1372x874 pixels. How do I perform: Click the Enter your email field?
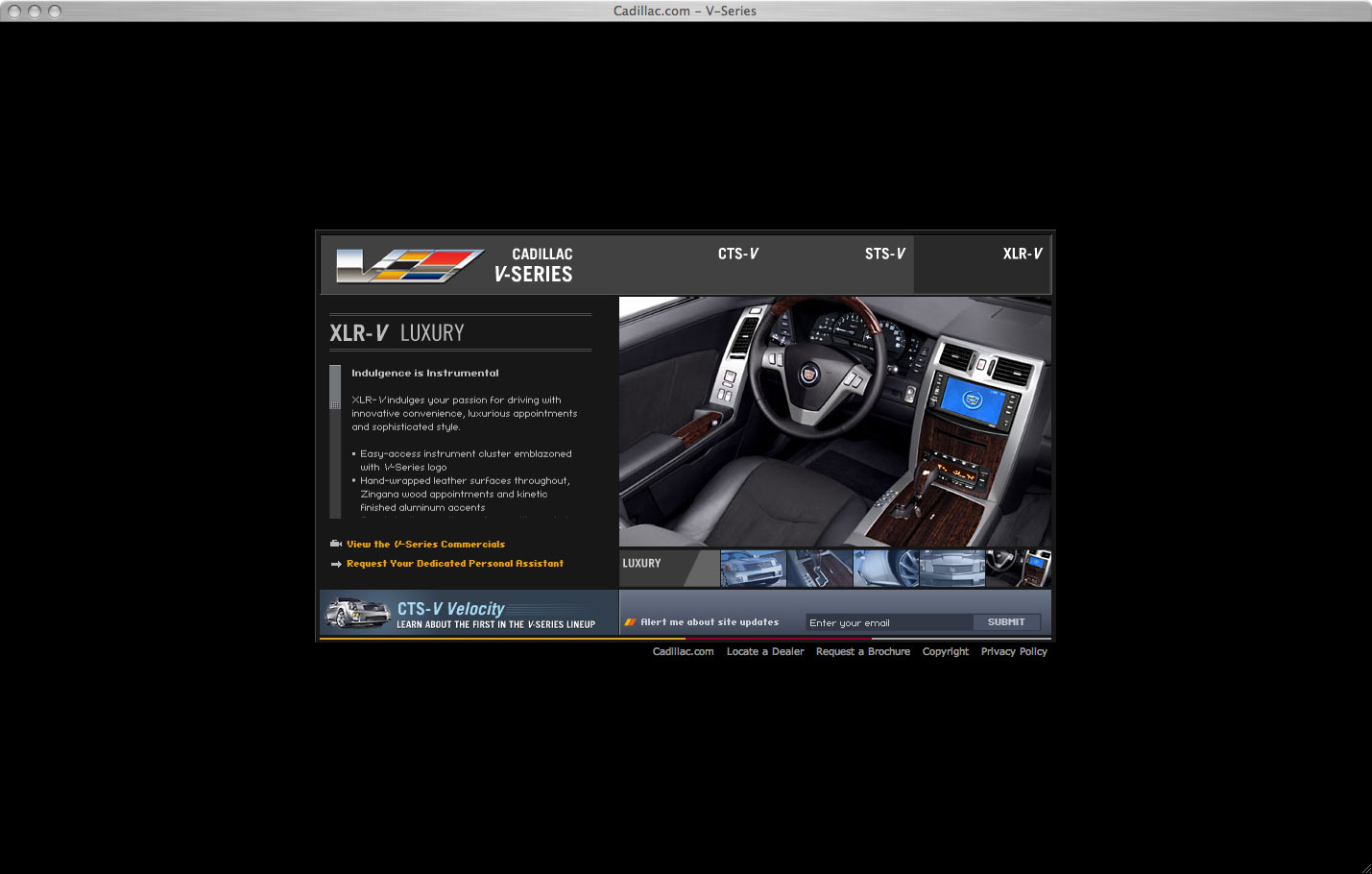click(889, 622)
